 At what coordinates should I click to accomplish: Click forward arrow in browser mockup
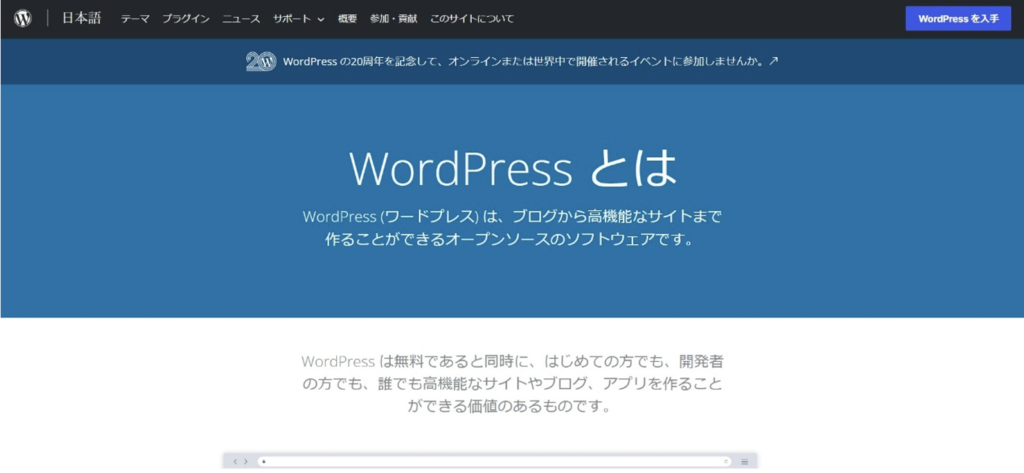[x=246, y=462]
